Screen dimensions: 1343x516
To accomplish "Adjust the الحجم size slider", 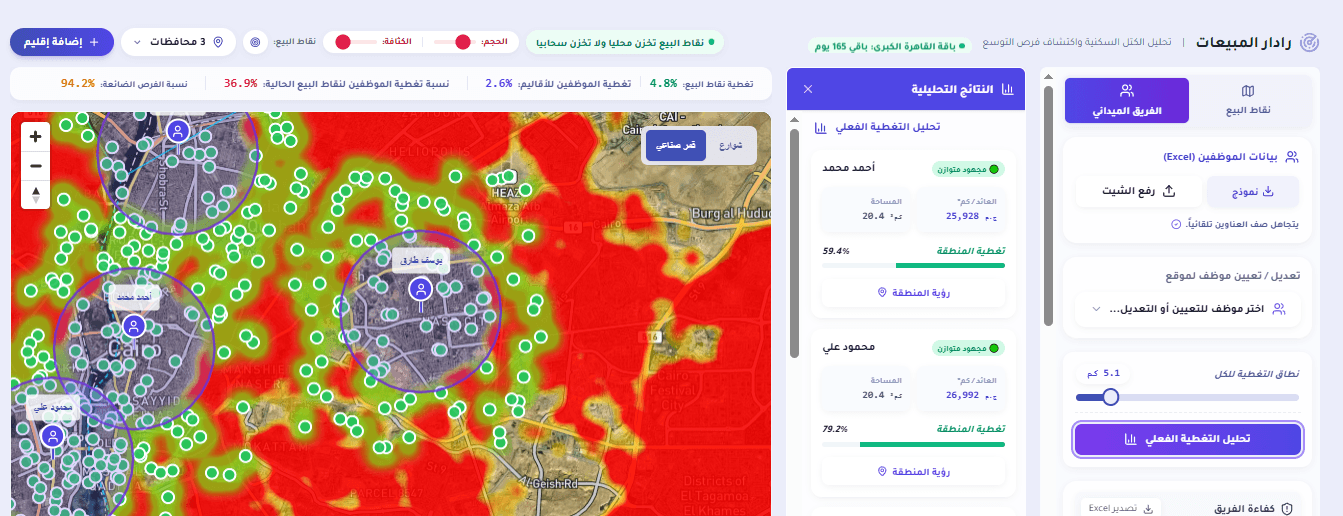I will 462,42.
